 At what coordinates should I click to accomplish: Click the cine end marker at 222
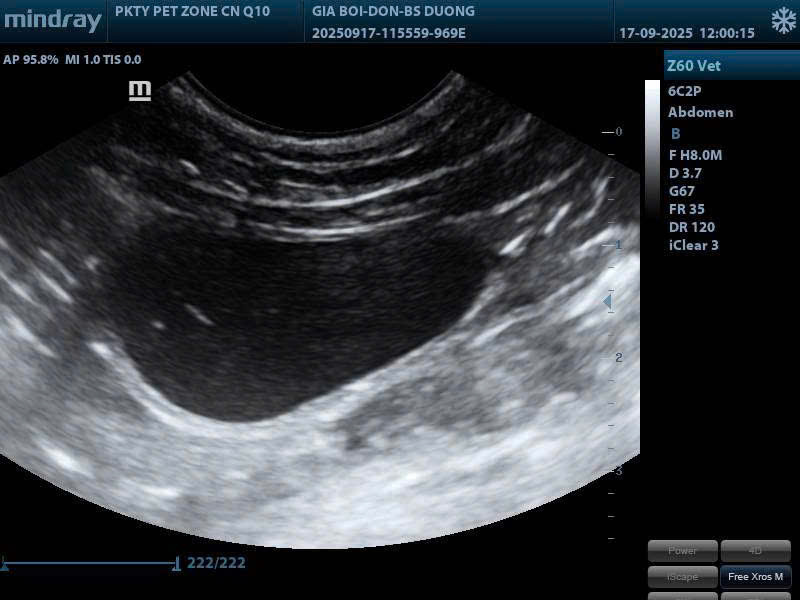177,565
